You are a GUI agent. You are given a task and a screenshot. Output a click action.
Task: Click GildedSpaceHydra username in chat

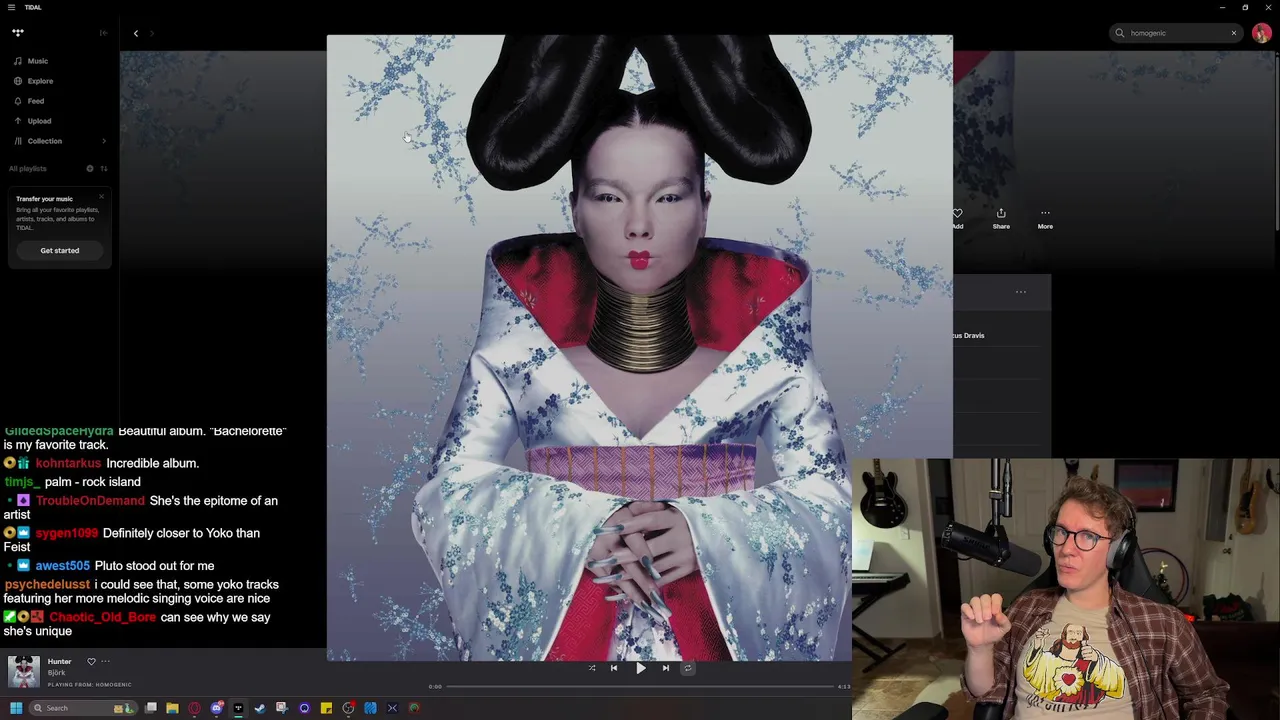pos(59,431)
